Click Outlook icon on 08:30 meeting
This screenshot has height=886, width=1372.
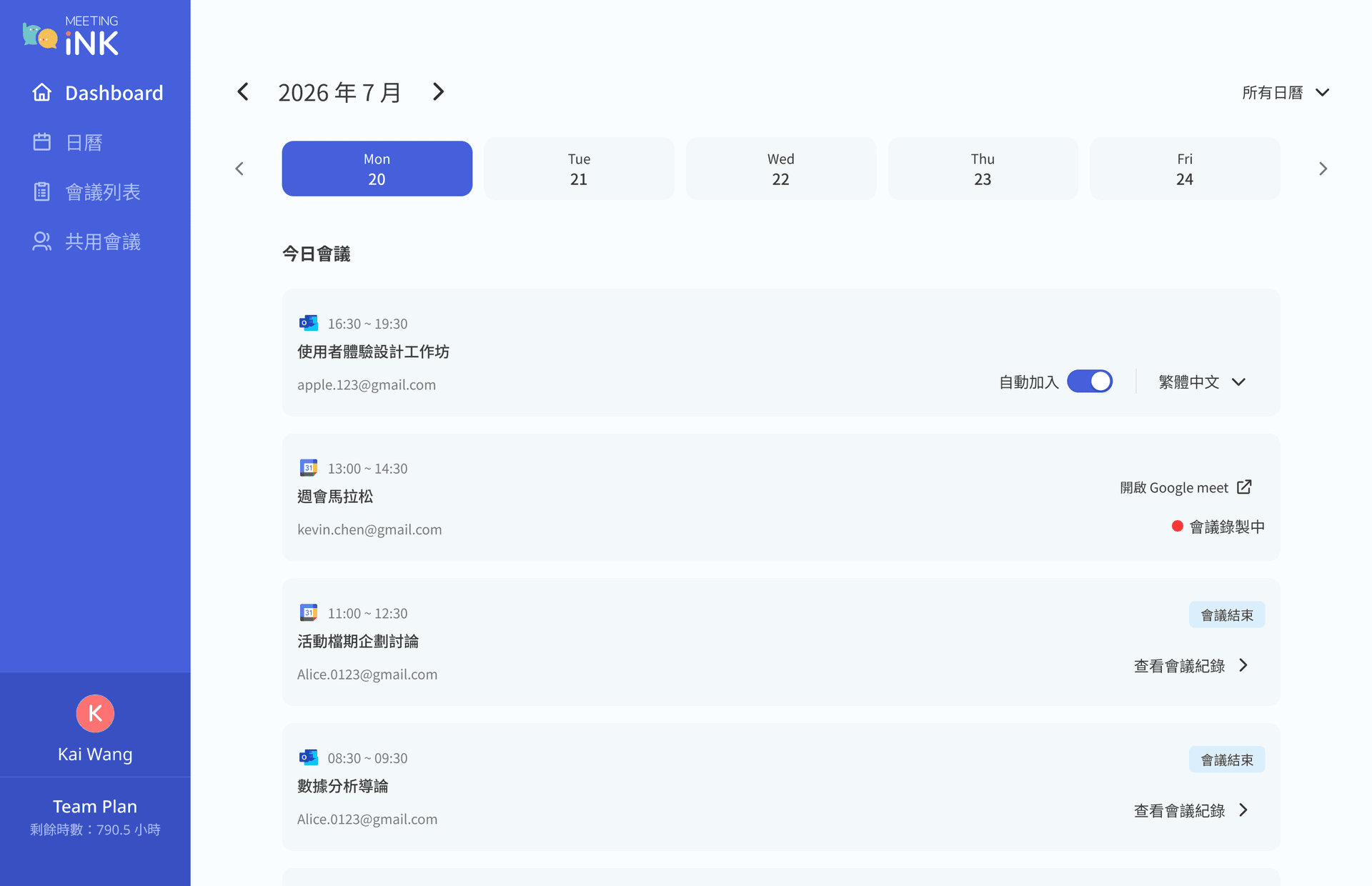[308, 757]
